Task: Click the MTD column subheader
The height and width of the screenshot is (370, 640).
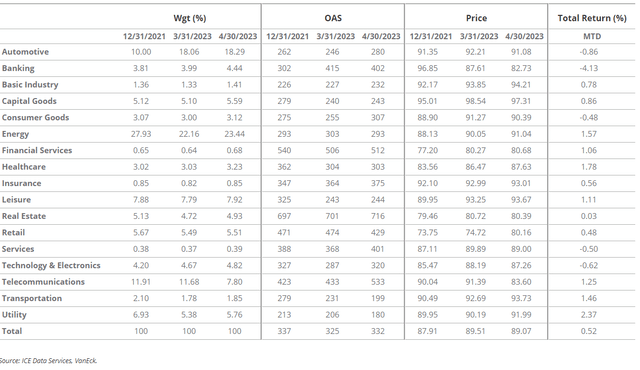Action: [592, 36]
